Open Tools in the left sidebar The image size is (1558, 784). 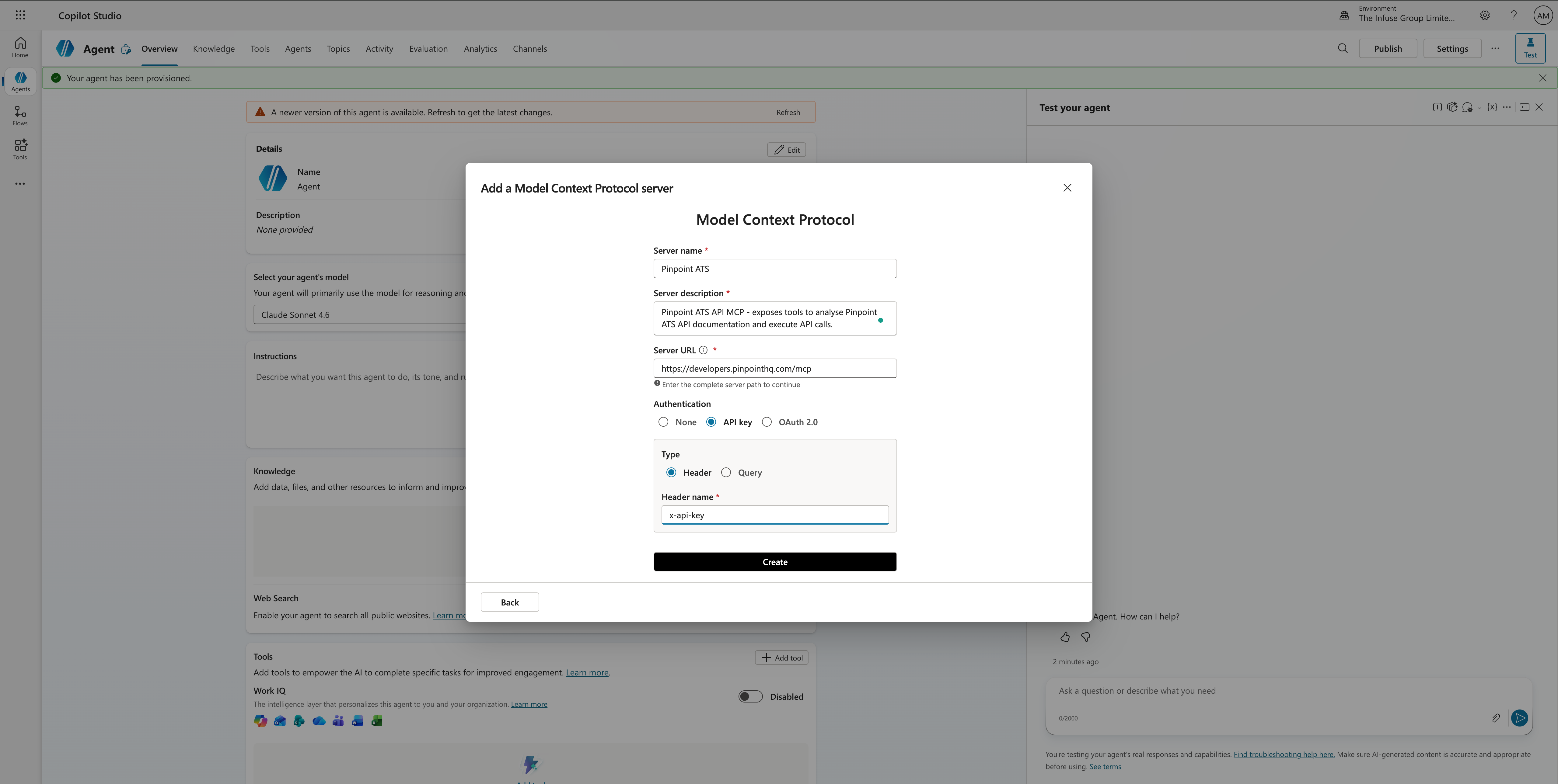(20, 149)
